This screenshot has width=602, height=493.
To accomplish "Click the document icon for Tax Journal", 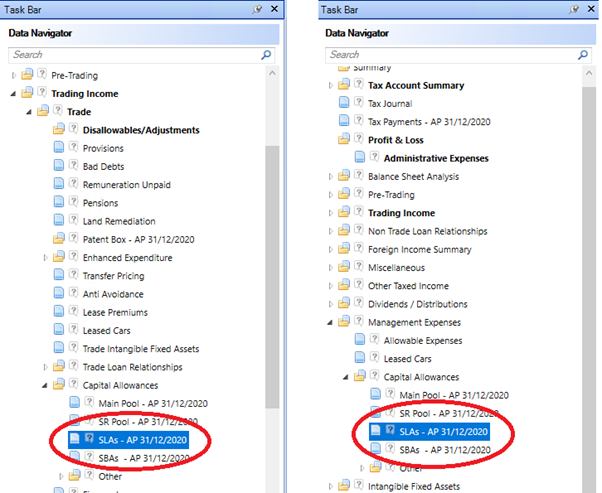I will coord(344,103).
